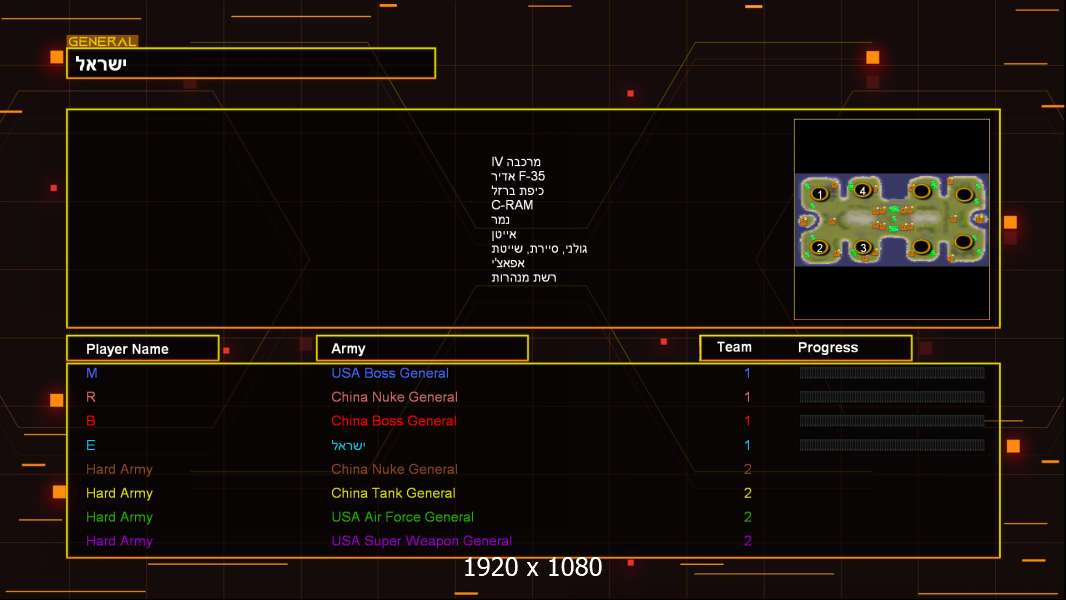
Task: Click the 'גולני, סיירת, שייטת' description line
Action: click(539, 249)
